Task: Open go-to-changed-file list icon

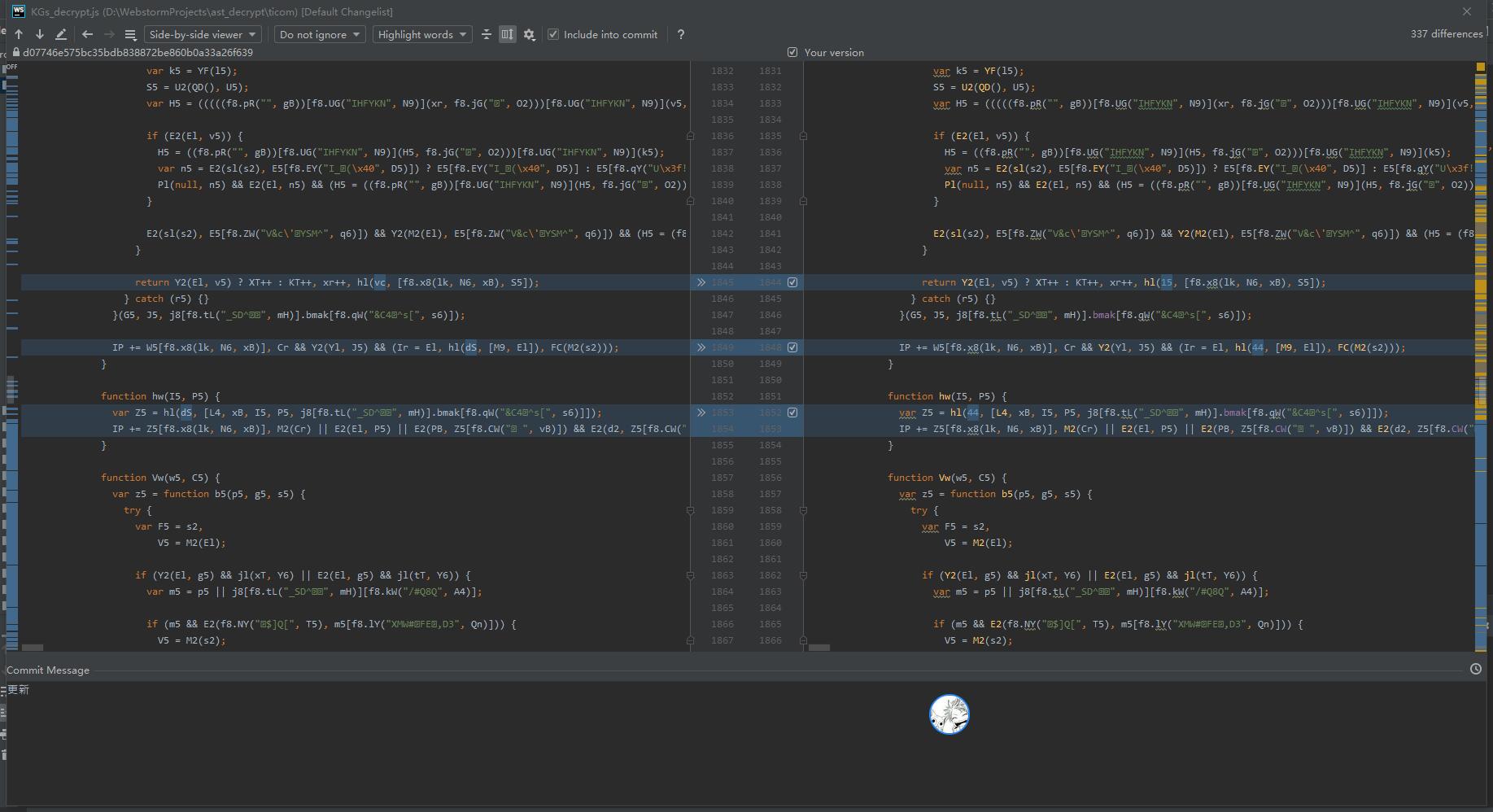Action: pyautogui.click(x=130, y=34)
